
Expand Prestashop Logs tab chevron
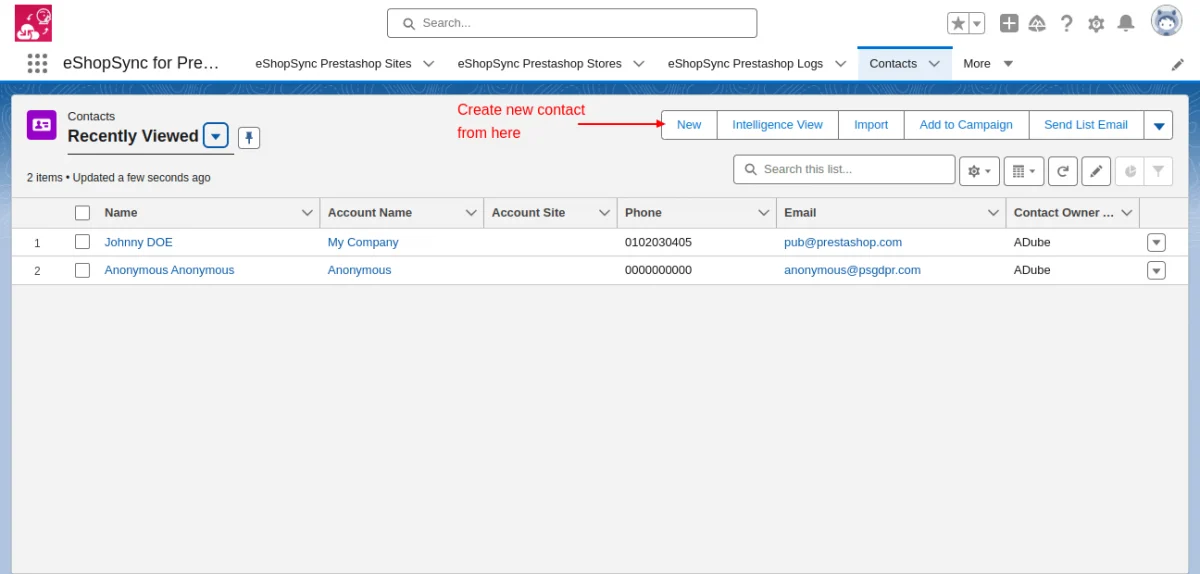tap(840, 63)
